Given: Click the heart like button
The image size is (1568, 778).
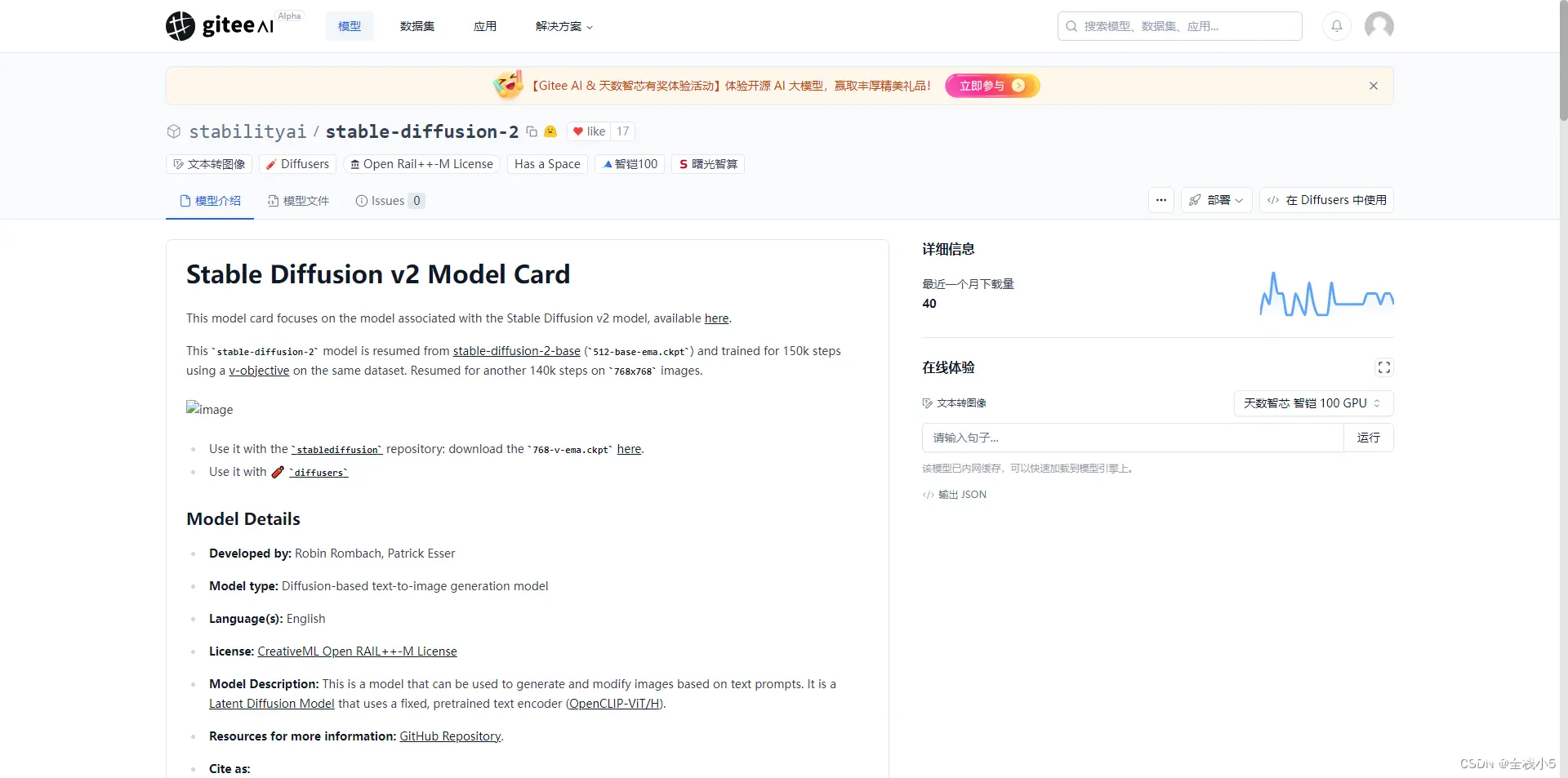Looking at the screenshot, I should [588, 131].
